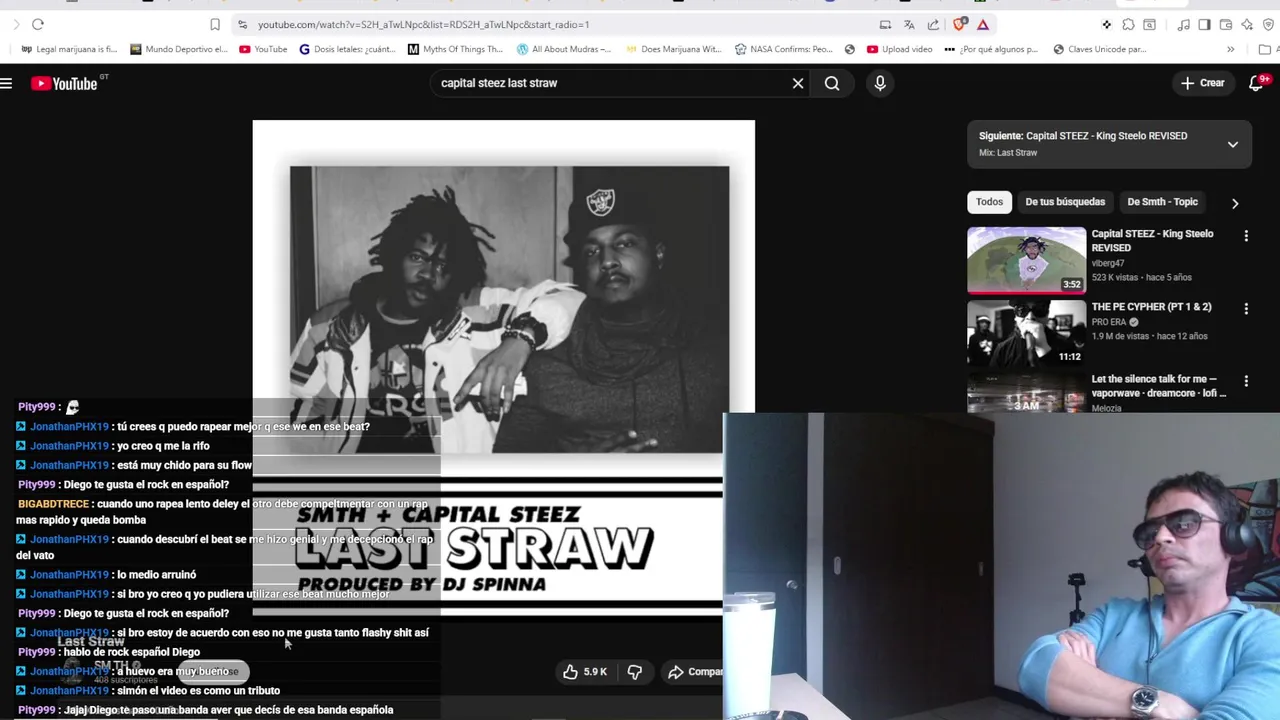Select the 'De tus búsquedas' filter chip
Image resolution: width=1280 pixels, height=720 pixels.
1065,202
